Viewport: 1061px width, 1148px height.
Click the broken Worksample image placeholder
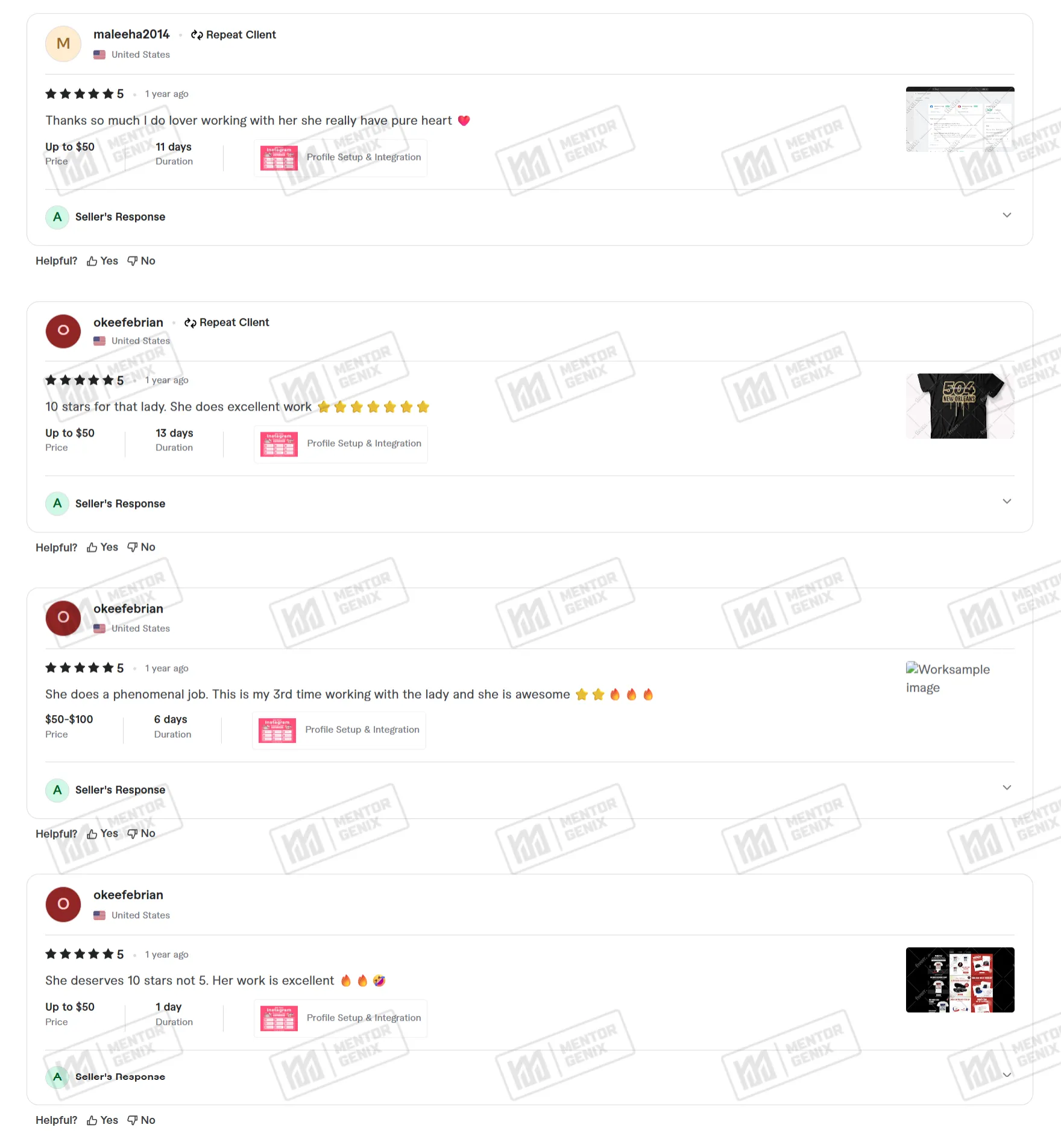(x=948, y=678)
